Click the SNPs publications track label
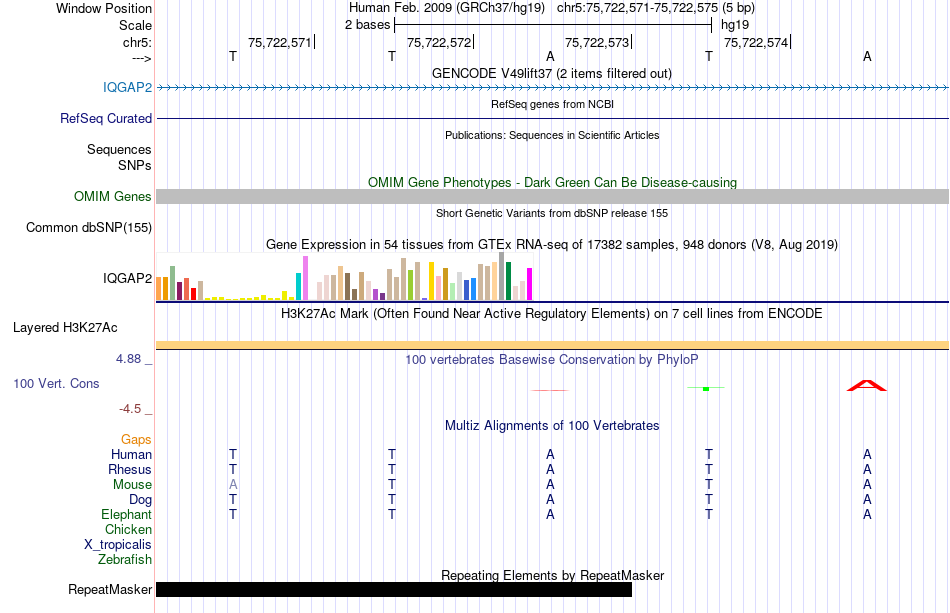Viewport: 950px width, 613px height. point(135,165)
